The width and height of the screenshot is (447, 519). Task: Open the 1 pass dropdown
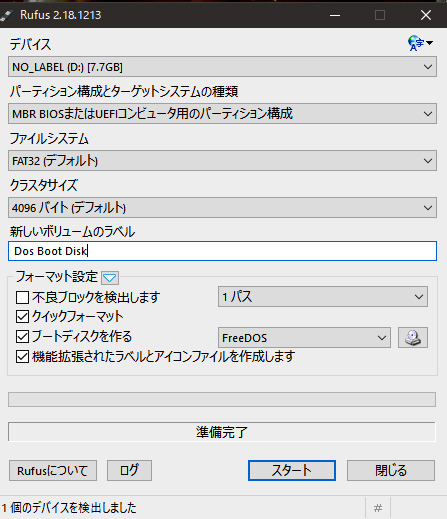pyautogui.click(x=323, y=297)
